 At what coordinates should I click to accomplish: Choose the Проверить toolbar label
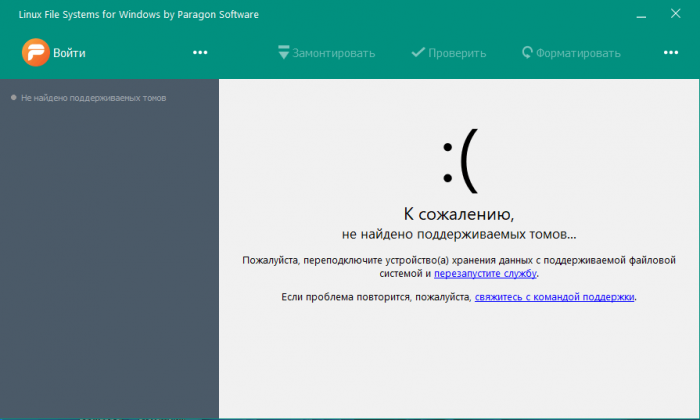click(457, 53)
